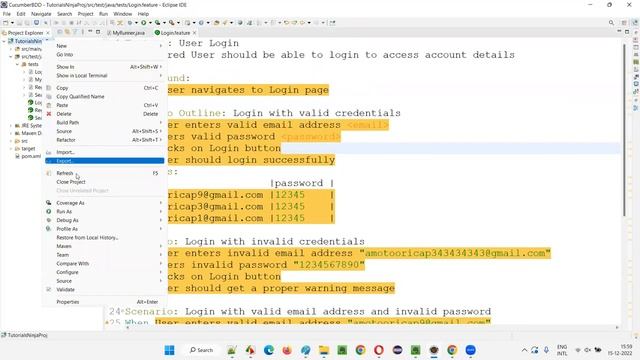Collapse the TutorialsNinjaProj project node

pyautogui.click(x=4, y=41)
